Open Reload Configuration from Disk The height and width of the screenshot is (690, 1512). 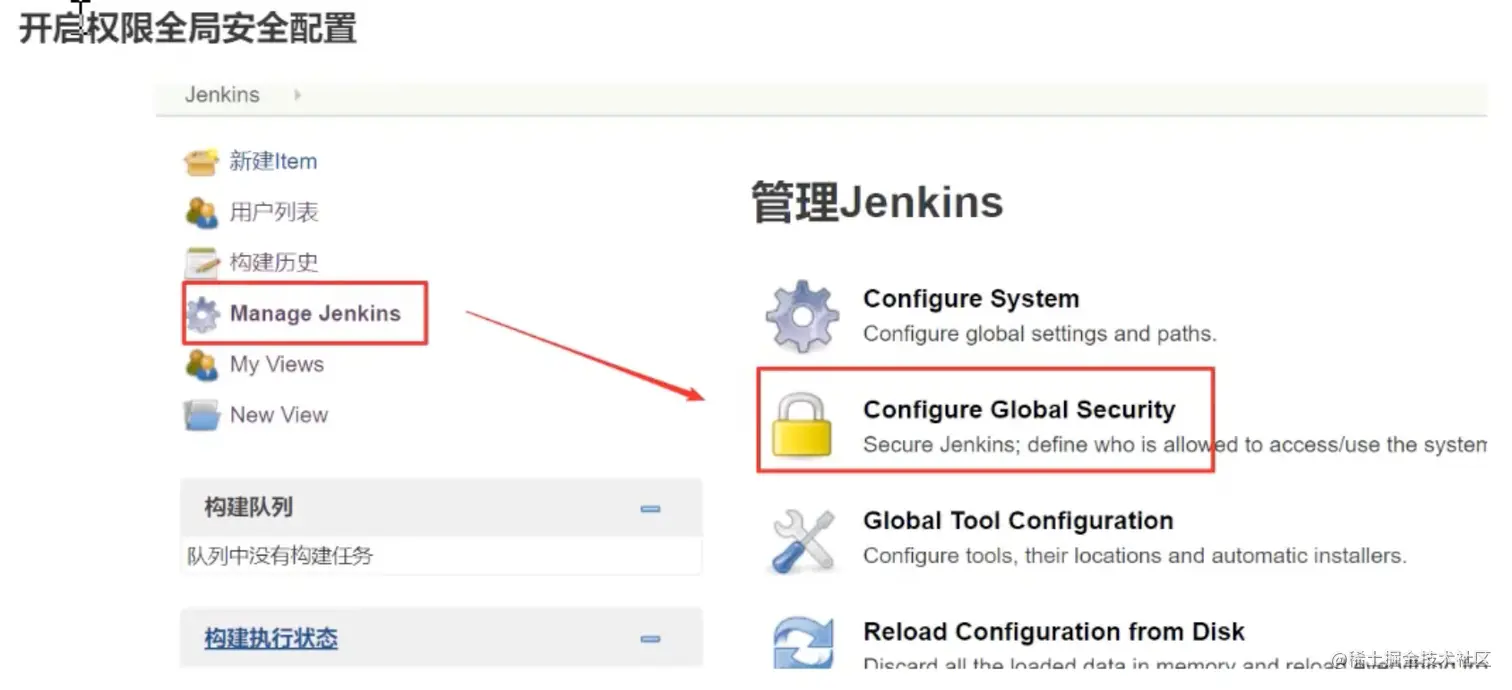[x=1054, y=632]
